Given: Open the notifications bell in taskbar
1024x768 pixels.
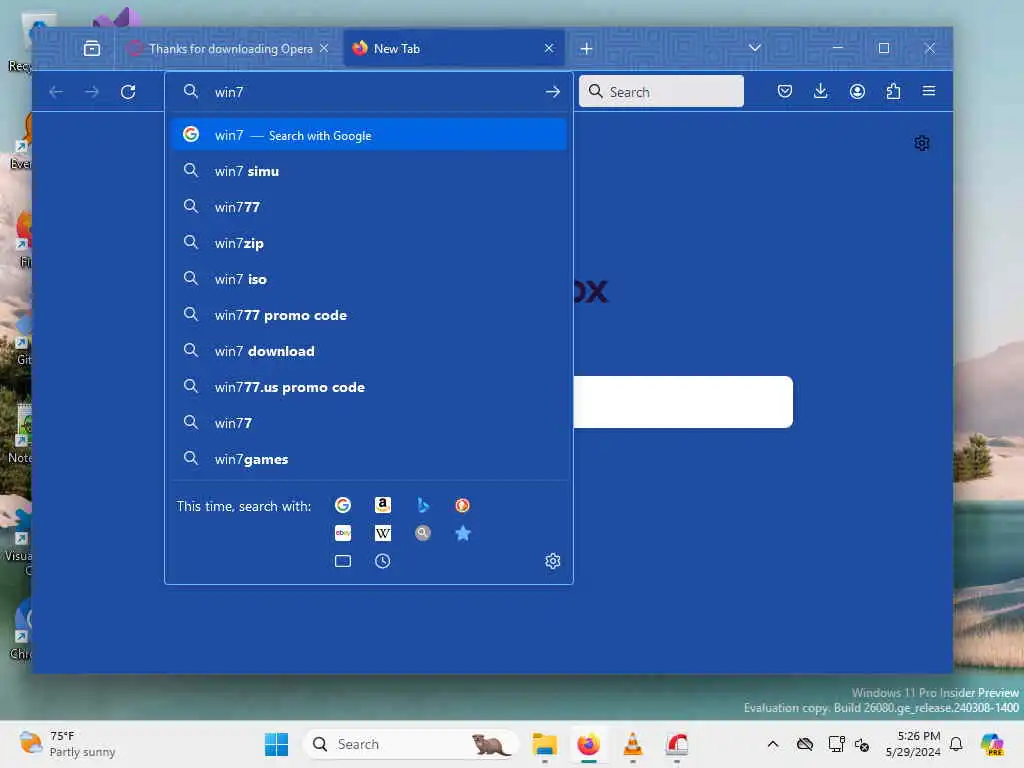Looking at the screenshot, I should coord(956,744).
